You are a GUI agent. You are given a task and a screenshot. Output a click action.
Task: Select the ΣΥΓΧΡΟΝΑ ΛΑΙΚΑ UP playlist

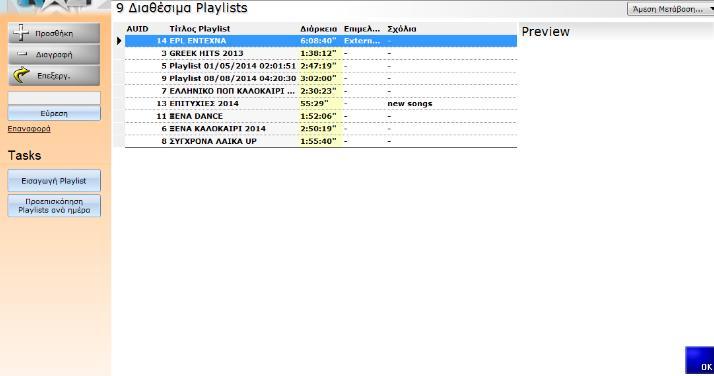point(321,141)
